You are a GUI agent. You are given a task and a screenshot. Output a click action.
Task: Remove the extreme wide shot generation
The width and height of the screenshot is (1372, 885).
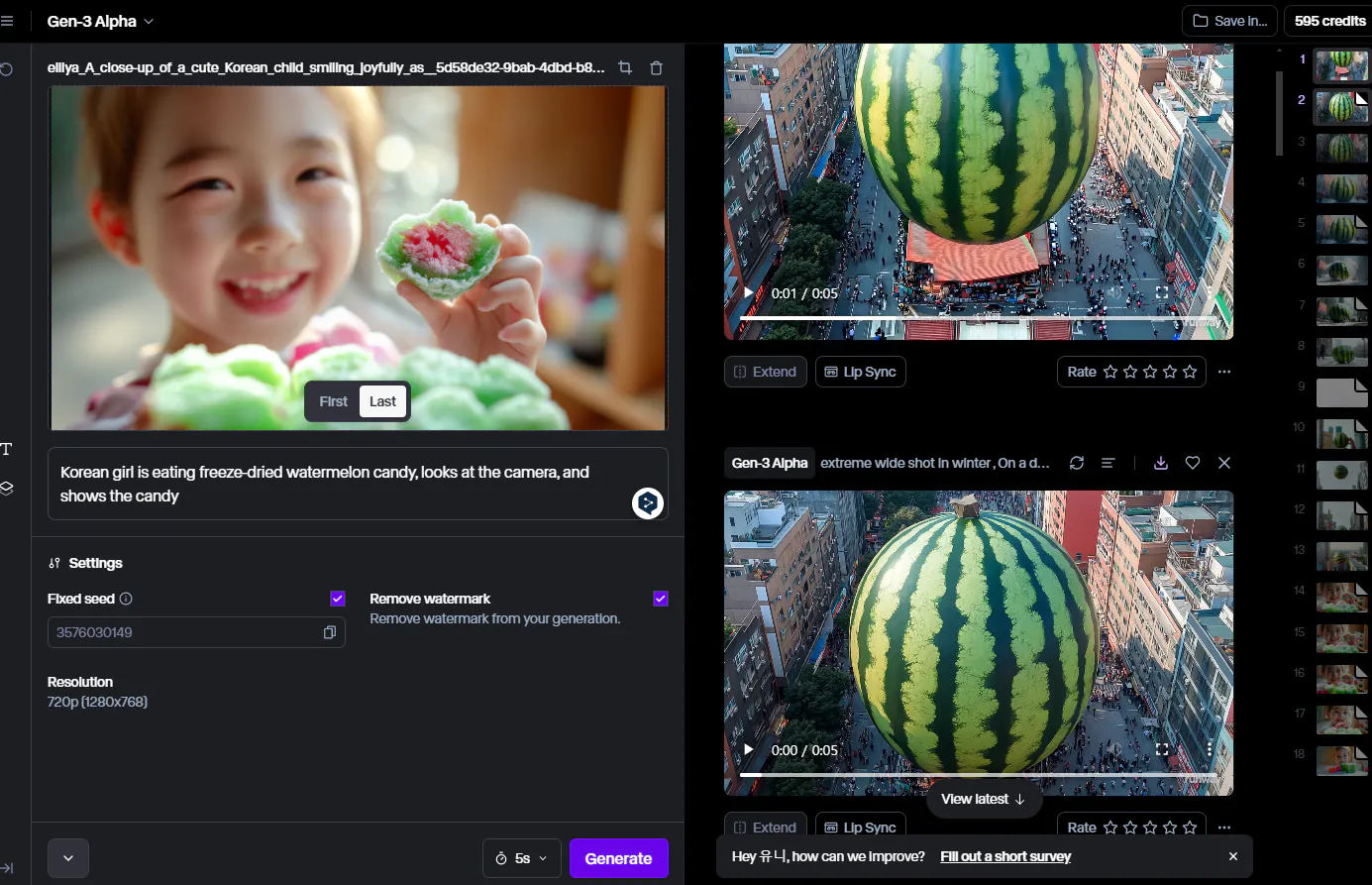point(1224,463)
